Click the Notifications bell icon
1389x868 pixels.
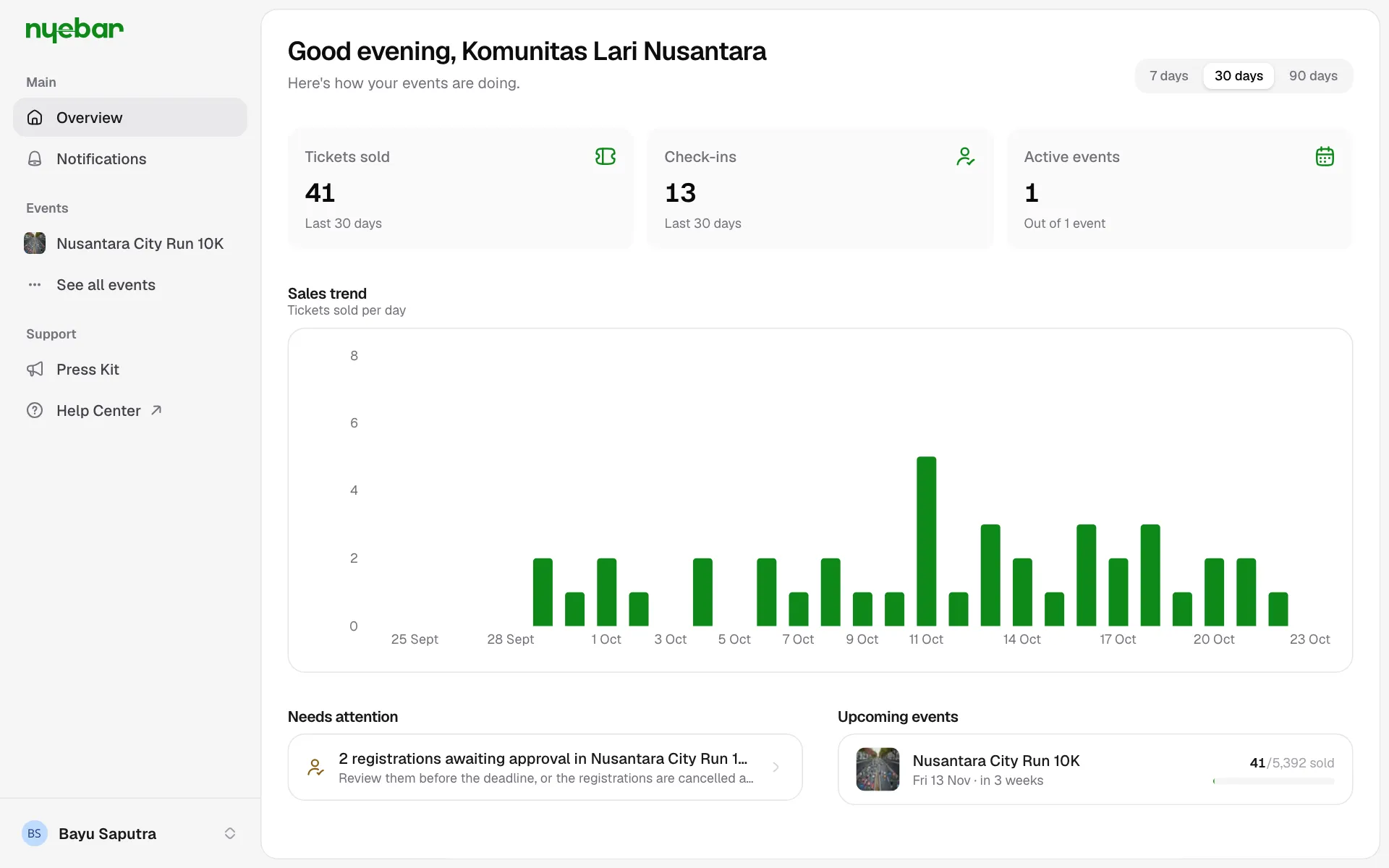35,158
